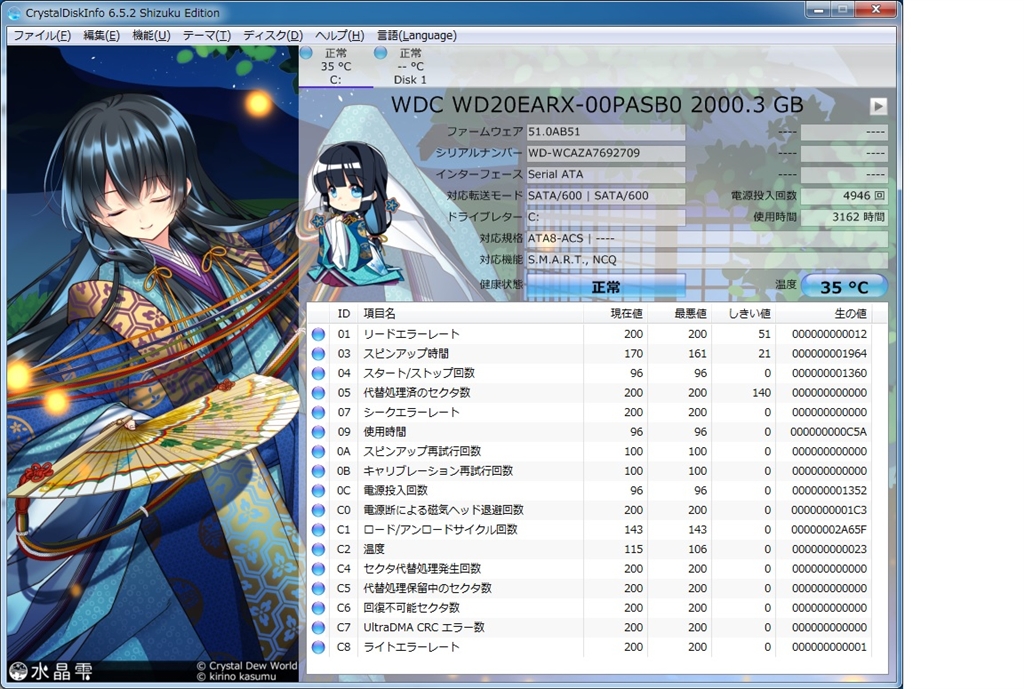Image resolution: width=1024 pixels, height=689 pixels.
Task: Open the 言語(Language) menu
Action: click(417, 35)
